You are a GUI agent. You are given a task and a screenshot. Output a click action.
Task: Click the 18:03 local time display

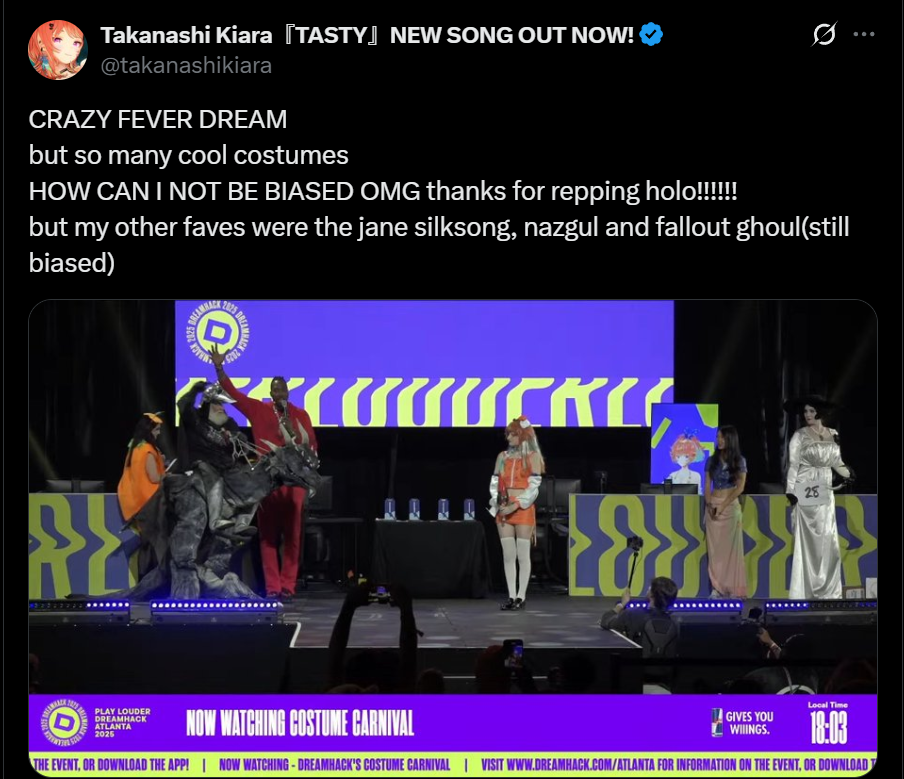[828, 728]
